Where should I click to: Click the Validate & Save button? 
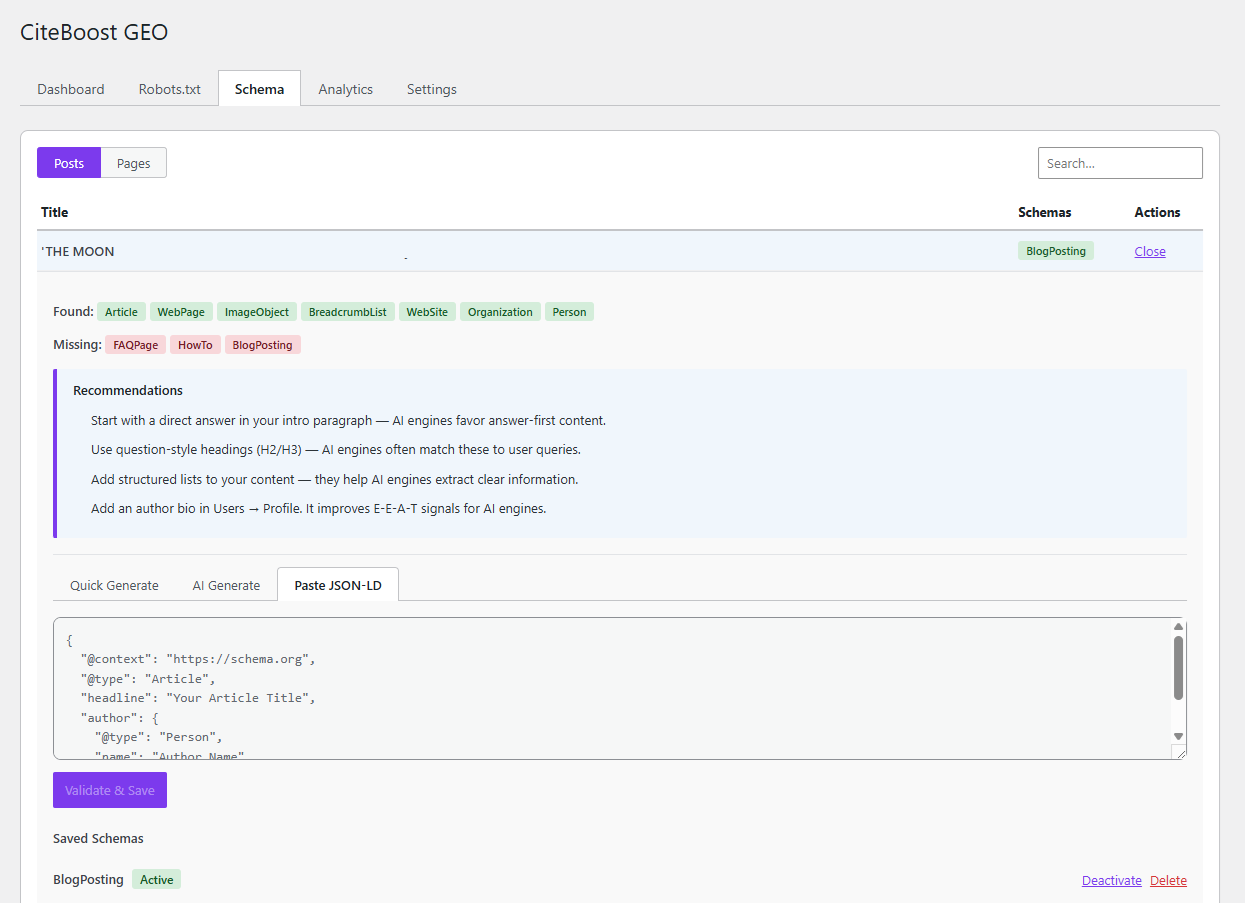(x=109, y=789)
